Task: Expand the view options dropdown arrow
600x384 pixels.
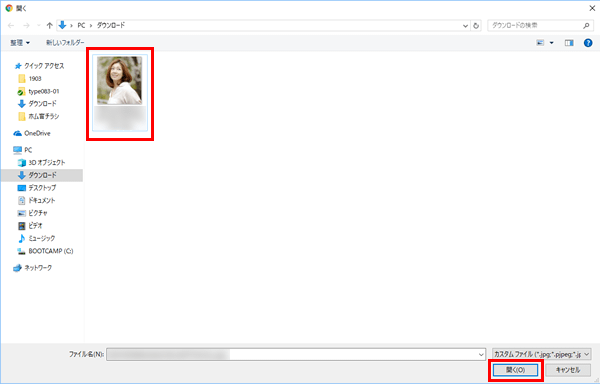Action: (x=551, y=43)
